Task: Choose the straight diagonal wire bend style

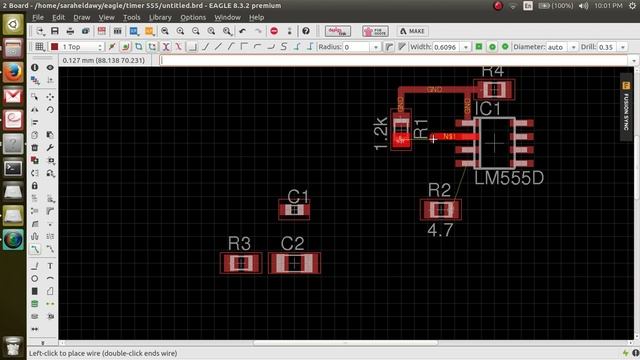Action: click(218, 47)
